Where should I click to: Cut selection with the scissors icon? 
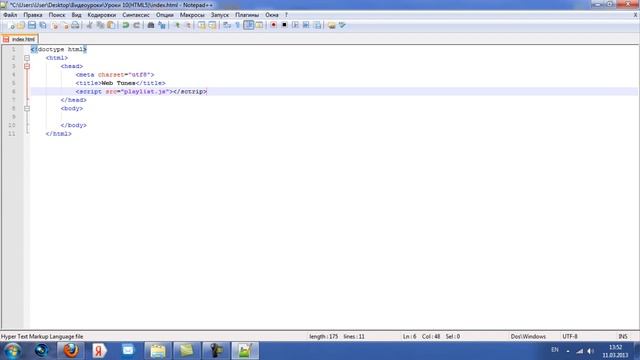click(89, 25)
